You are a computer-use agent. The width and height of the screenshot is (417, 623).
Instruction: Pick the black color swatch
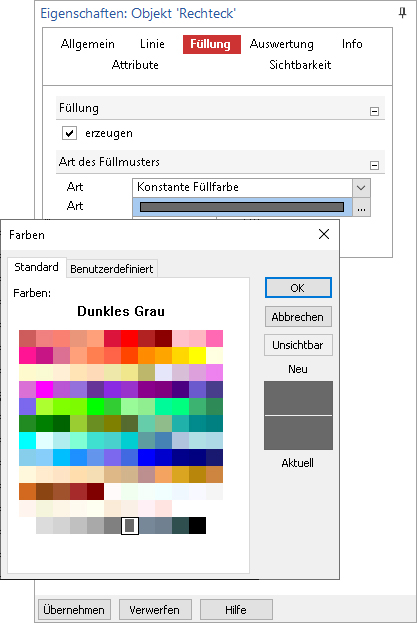[x=197, y=525]
